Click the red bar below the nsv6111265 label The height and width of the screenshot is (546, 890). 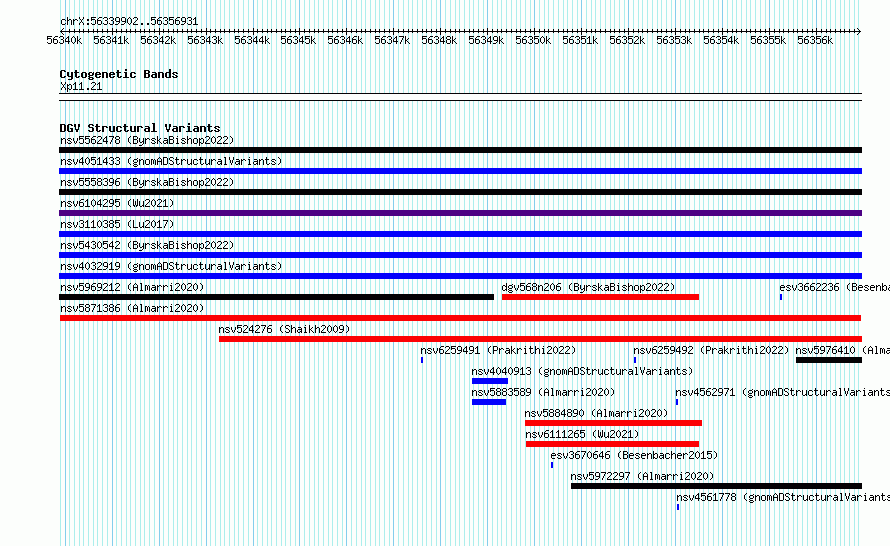point(612,444)
